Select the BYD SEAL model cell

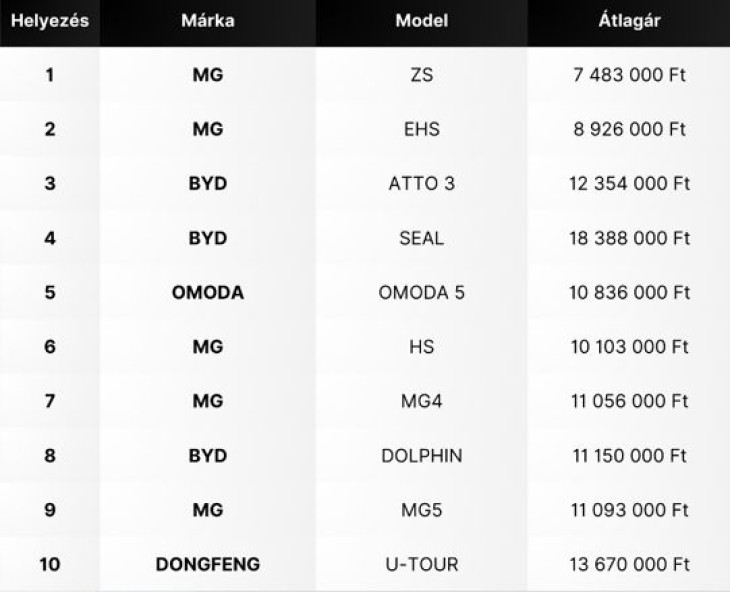tap(422, 238)
